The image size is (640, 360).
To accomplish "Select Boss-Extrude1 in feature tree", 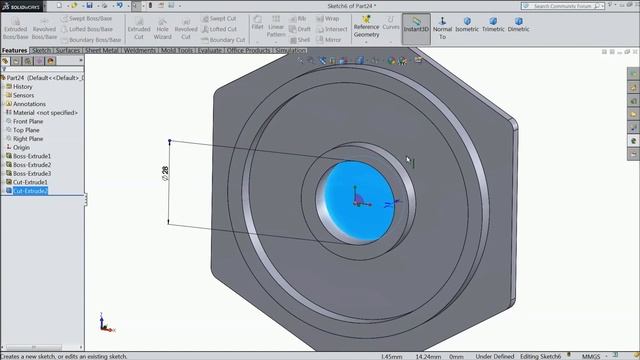I will click(x=32, y=156).
